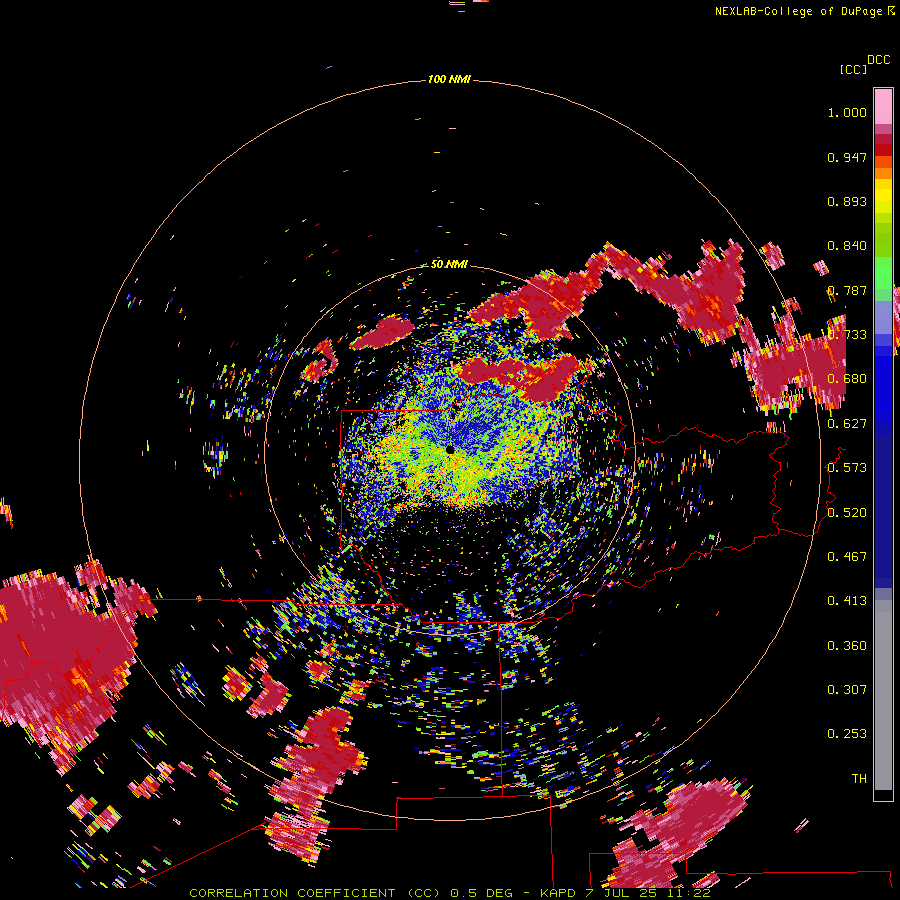Click the 0.680 legend value

(847, 379)
